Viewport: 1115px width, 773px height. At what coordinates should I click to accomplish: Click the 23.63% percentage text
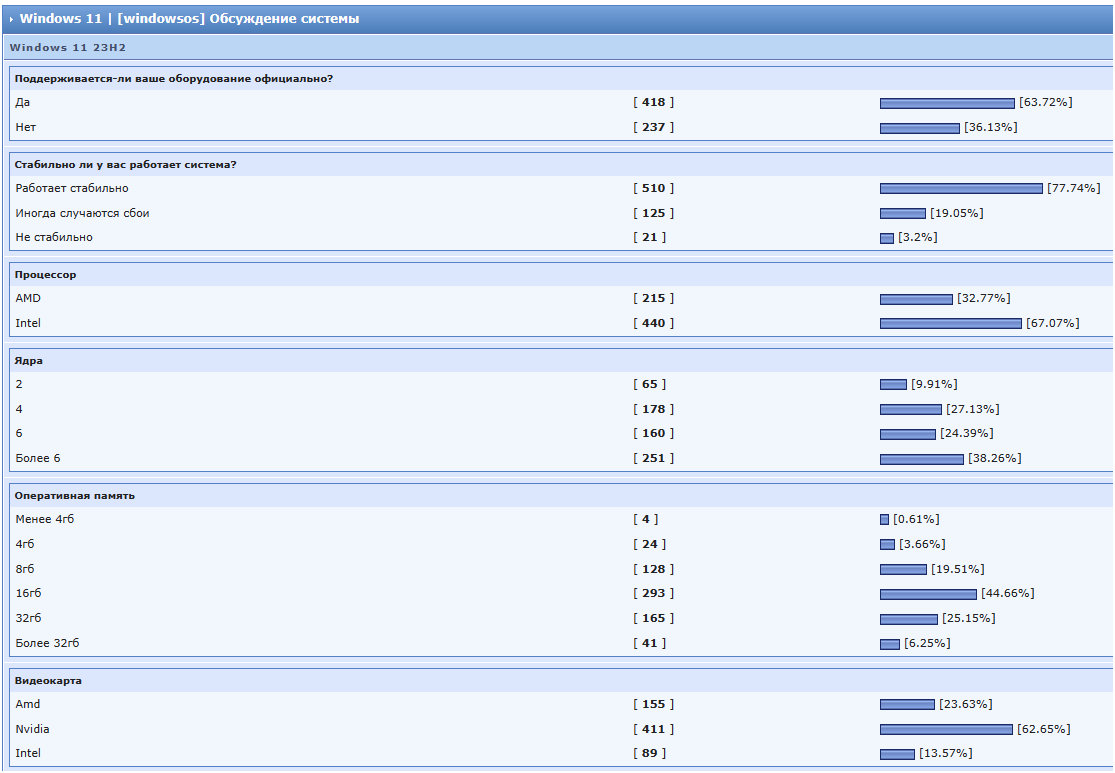click(x=966, y=705)
